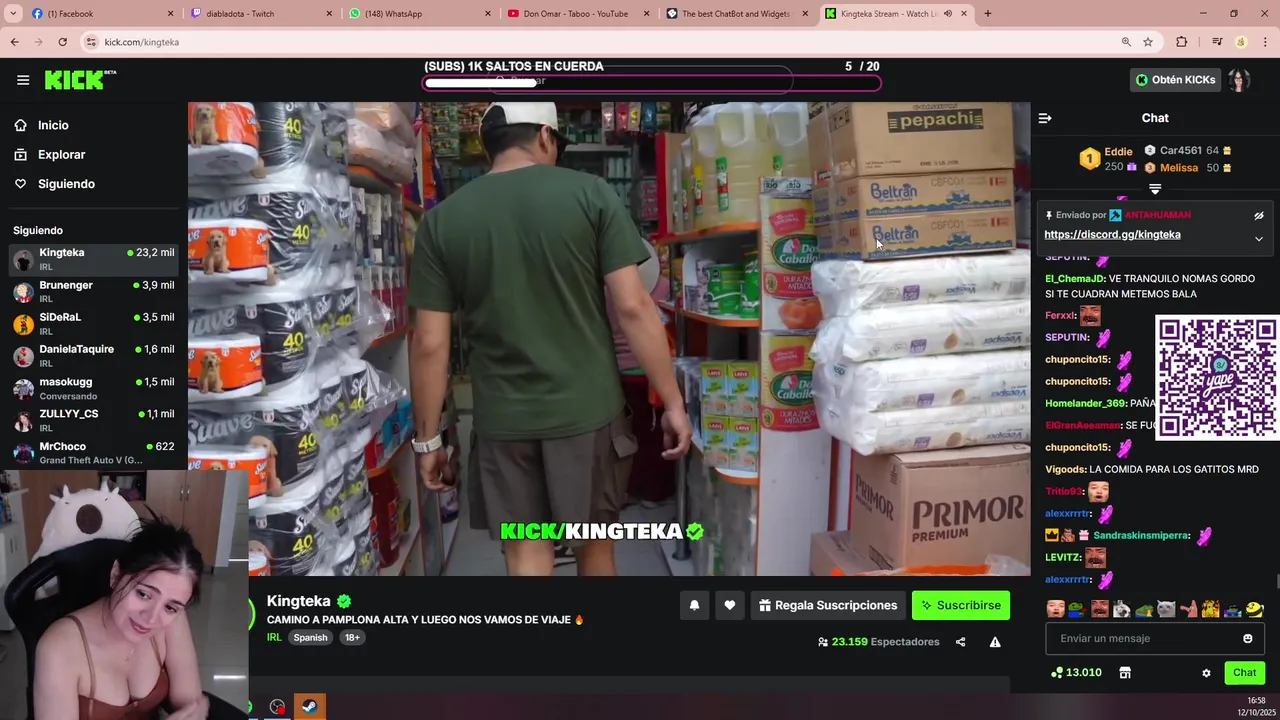Open the discord.gg/kingteka link

(x=1112, y=235)
